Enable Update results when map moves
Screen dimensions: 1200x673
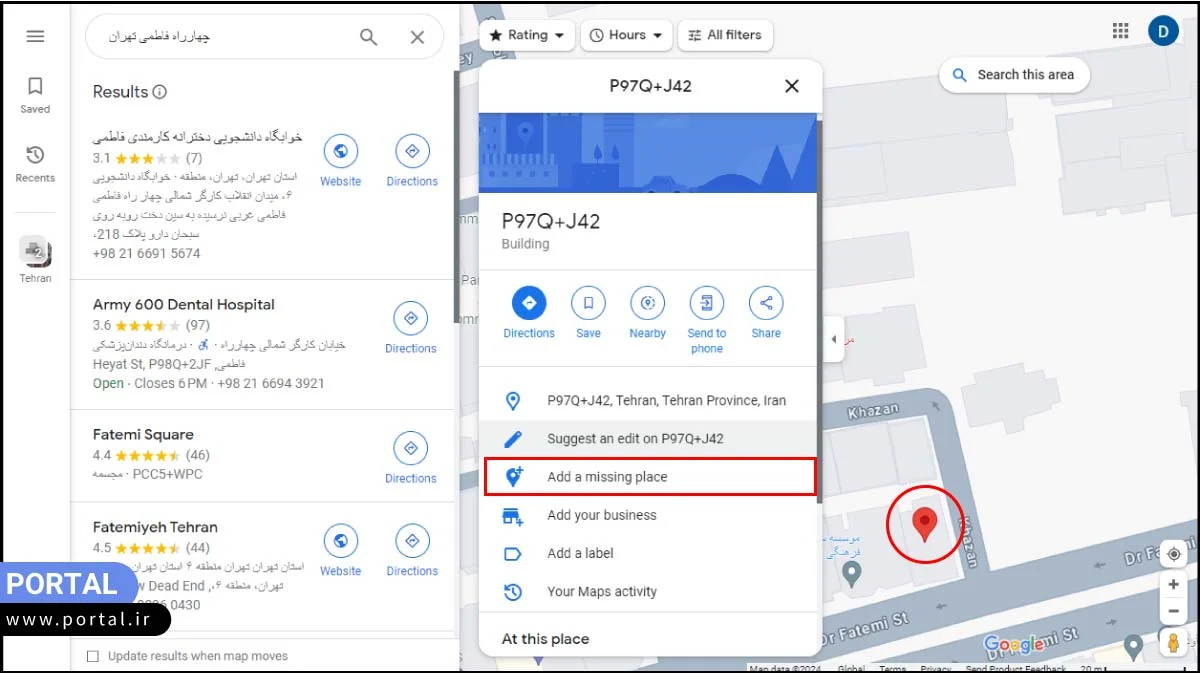93,655
